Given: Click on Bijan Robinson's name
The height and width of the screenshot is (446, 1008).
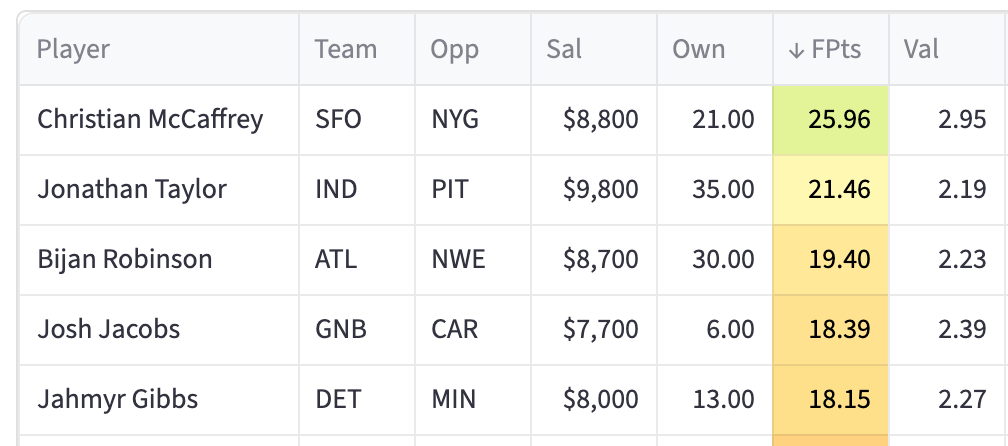Looking at the screenshot, I should (x=125, y=259).
